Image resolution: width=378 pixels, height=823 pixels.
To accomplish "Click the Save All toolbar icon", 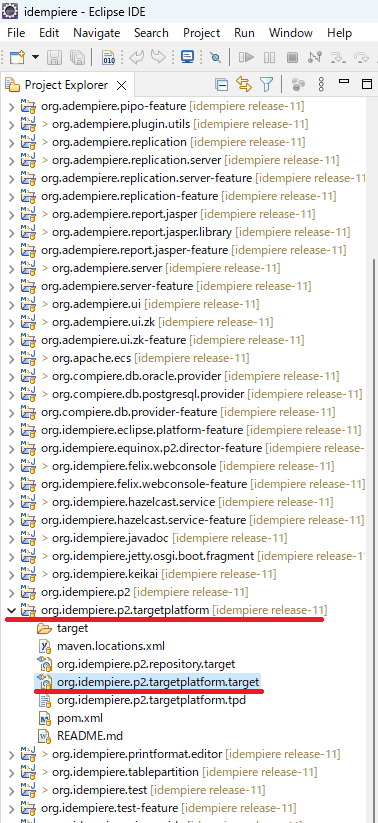I will (x=77, y=57).
